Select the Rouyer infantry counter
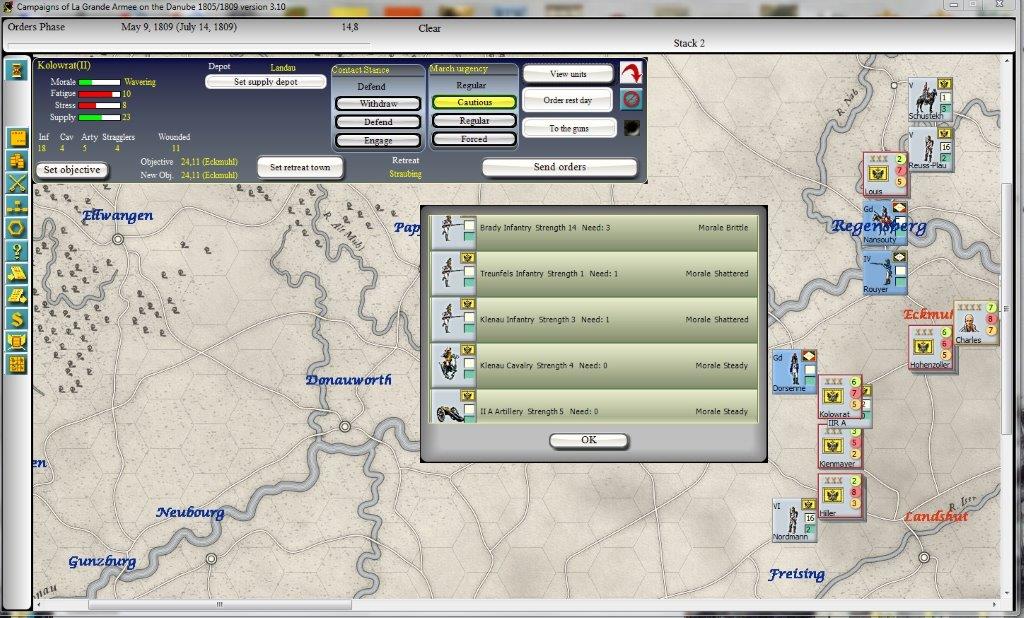 tap(886, 272)
